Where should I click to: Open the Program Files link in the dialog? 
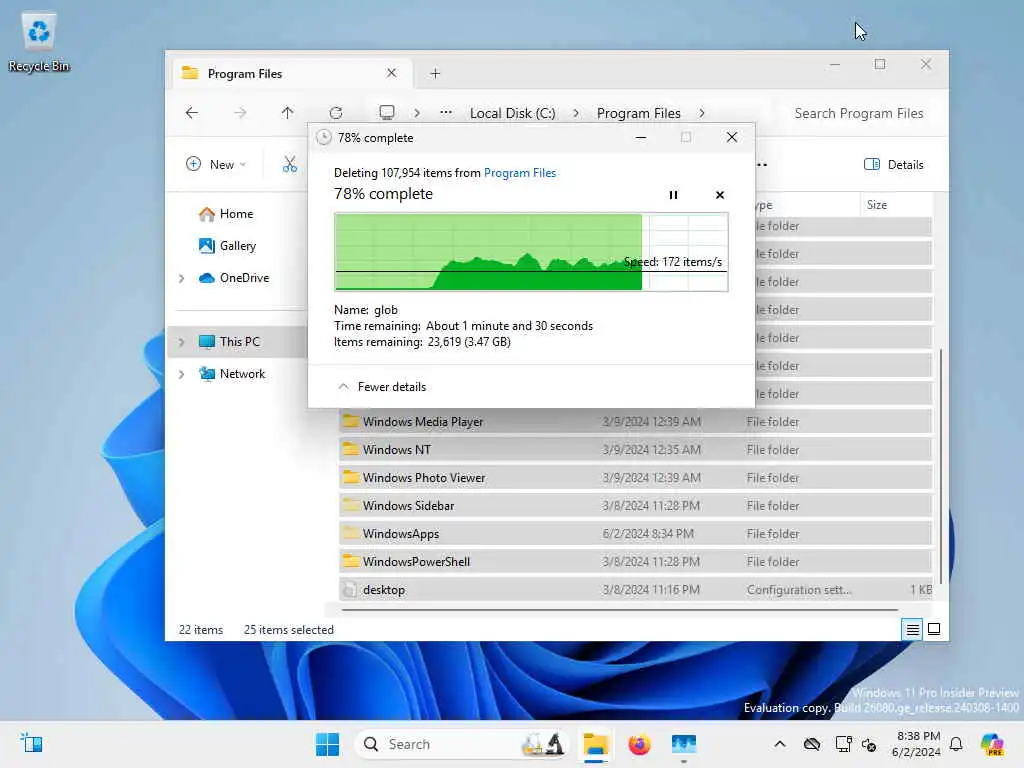(x=520, y=172)
